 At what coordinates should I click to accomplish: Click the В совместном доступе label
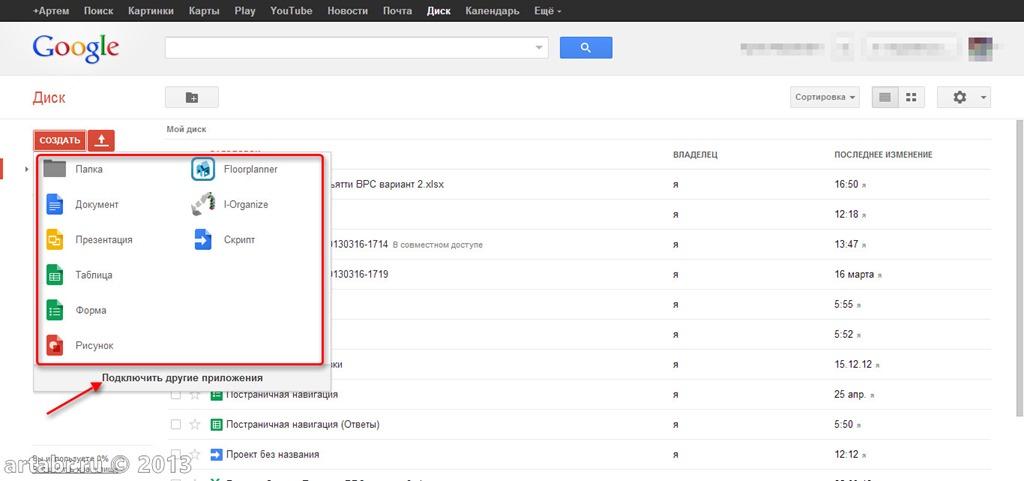[x=438, y=245]
